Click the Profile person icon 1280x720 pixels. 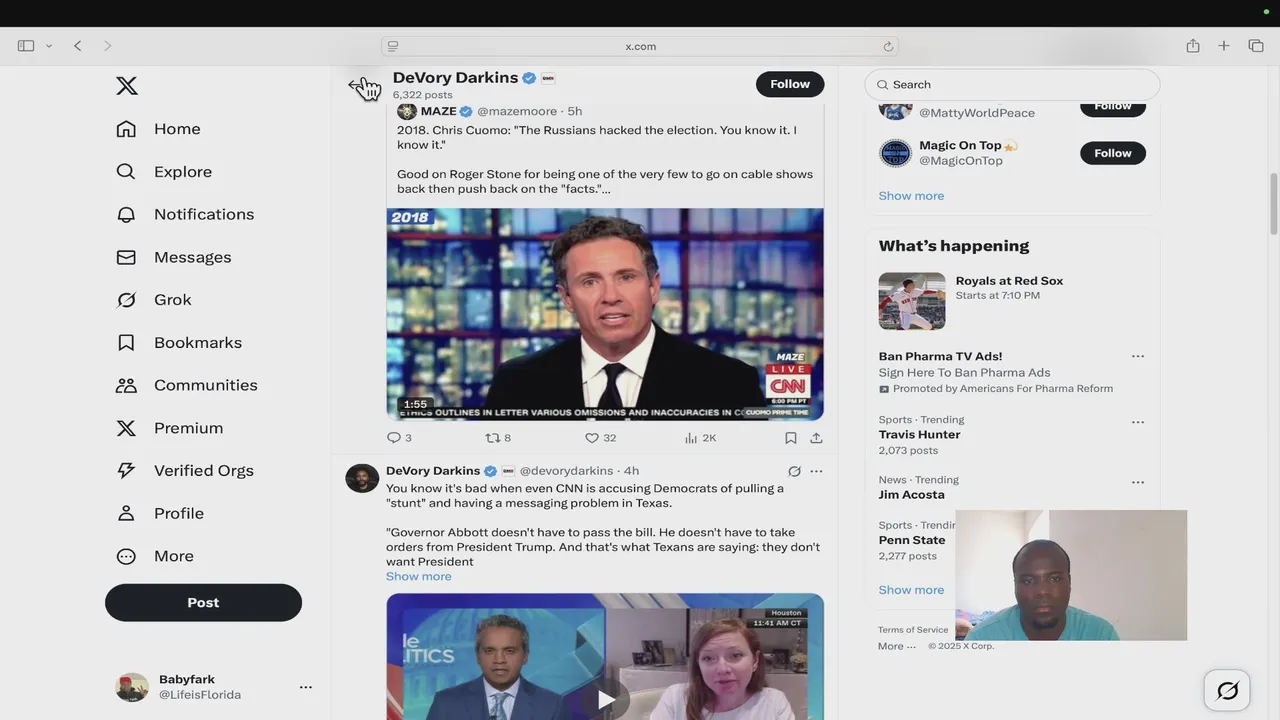(x=126, y=513)
